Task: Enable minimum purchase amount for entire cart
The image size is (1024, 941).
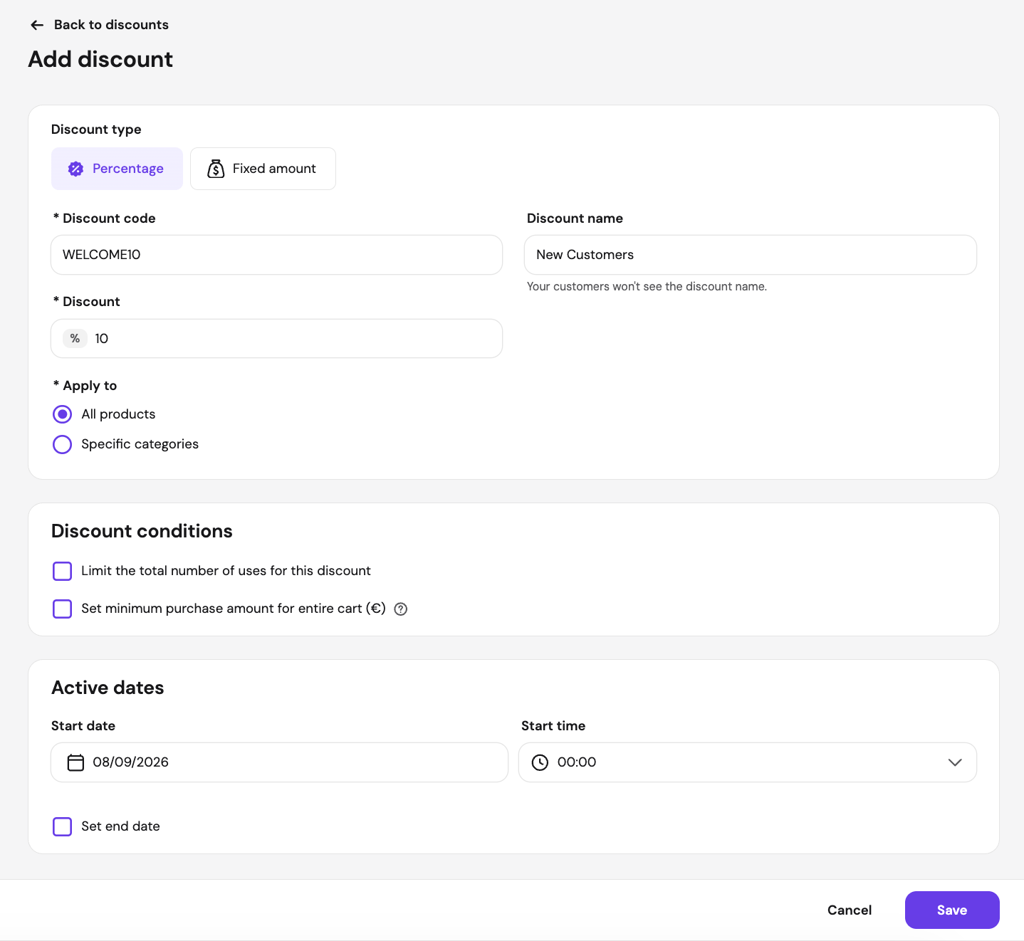Action: click(x=62, y=609)
